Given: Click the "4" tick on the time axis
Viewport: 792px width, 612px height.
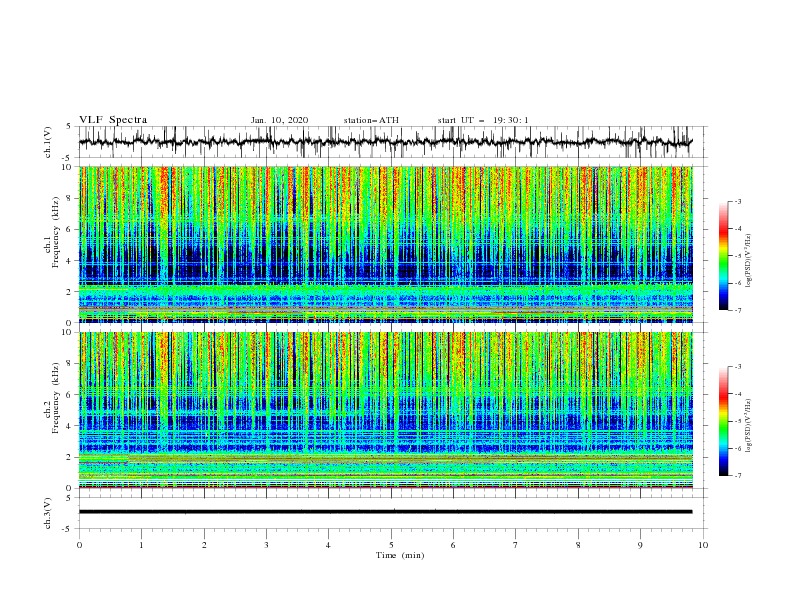Looking at the screenshot, I should (x=328, y=545).
